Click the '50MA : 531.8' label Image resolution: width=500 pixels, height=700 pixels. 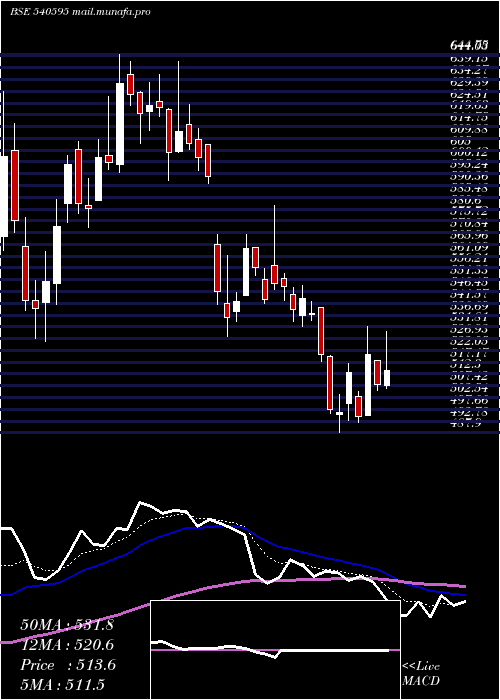pyautogui.click(x=67, y=625)
